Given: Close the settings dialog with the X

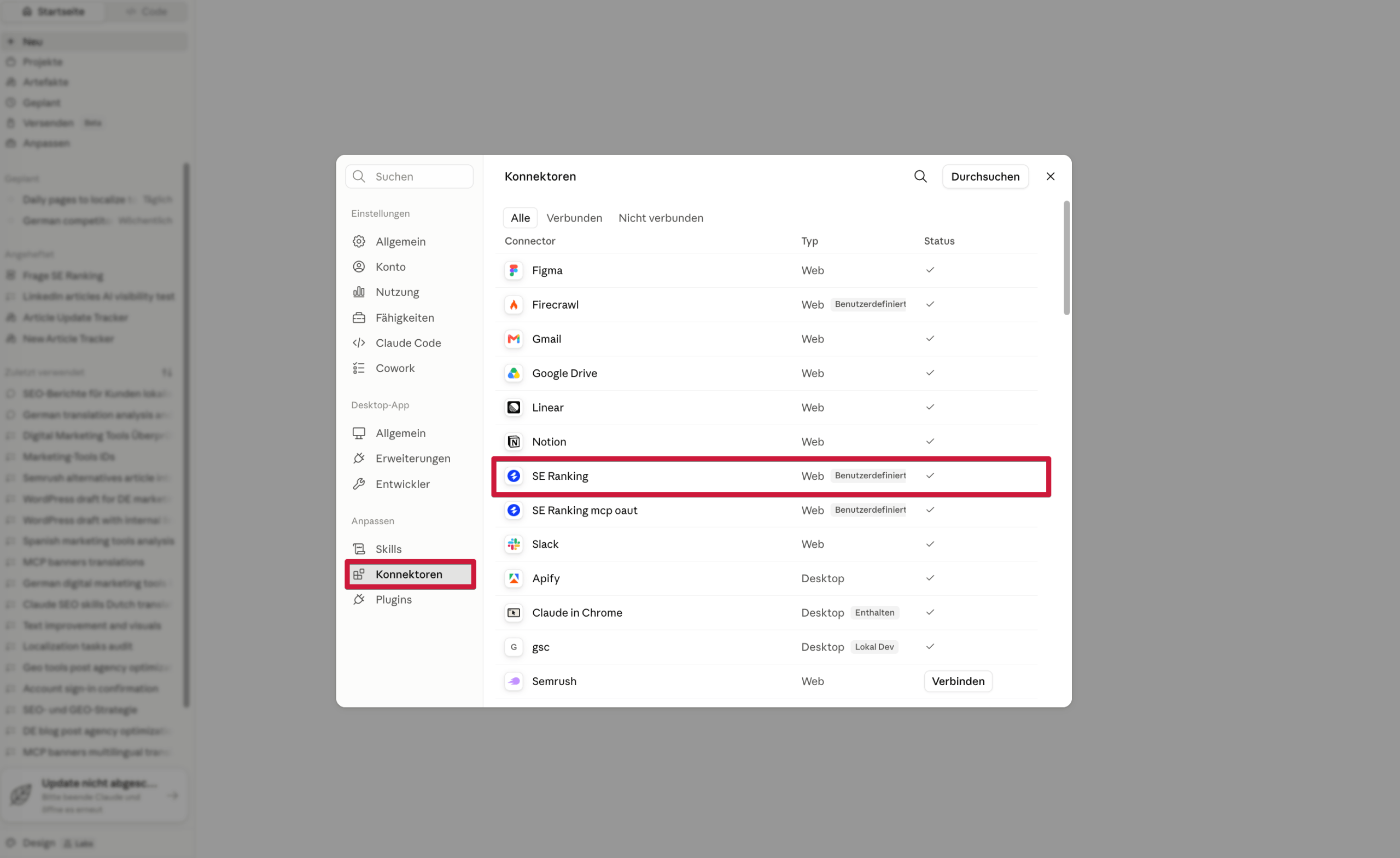Looking at the screenshot, I should (1050, 177).
